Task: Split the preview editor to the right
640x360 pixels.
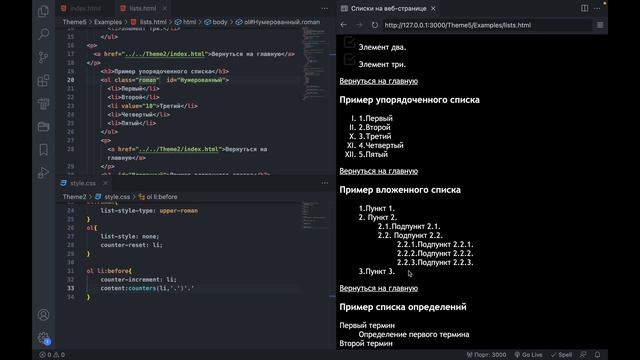Action: [584, 8]
